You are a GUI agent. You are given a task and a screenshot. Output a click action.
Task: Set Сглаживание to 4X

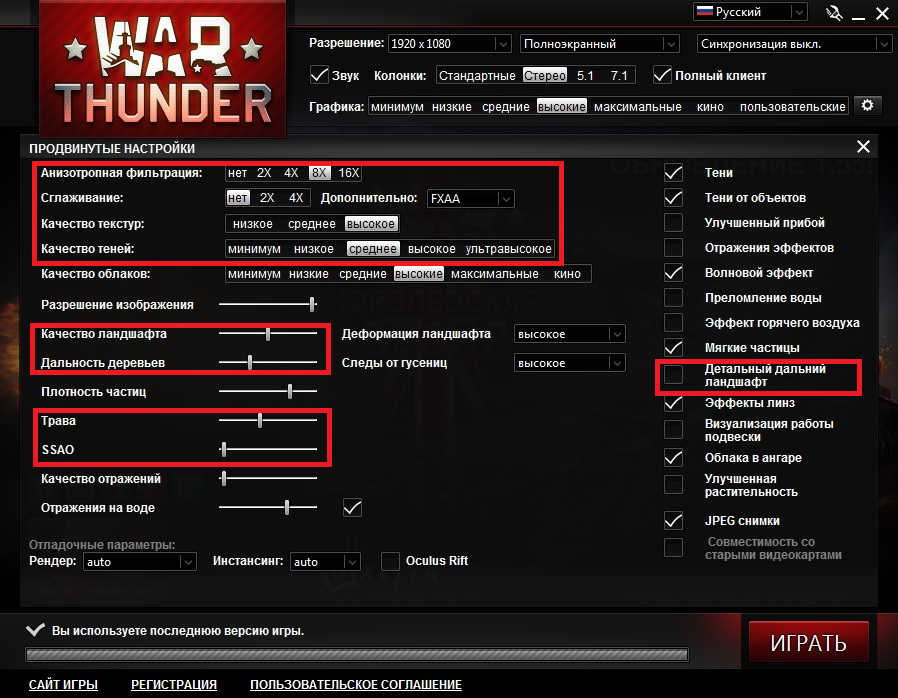pos(296,198)
